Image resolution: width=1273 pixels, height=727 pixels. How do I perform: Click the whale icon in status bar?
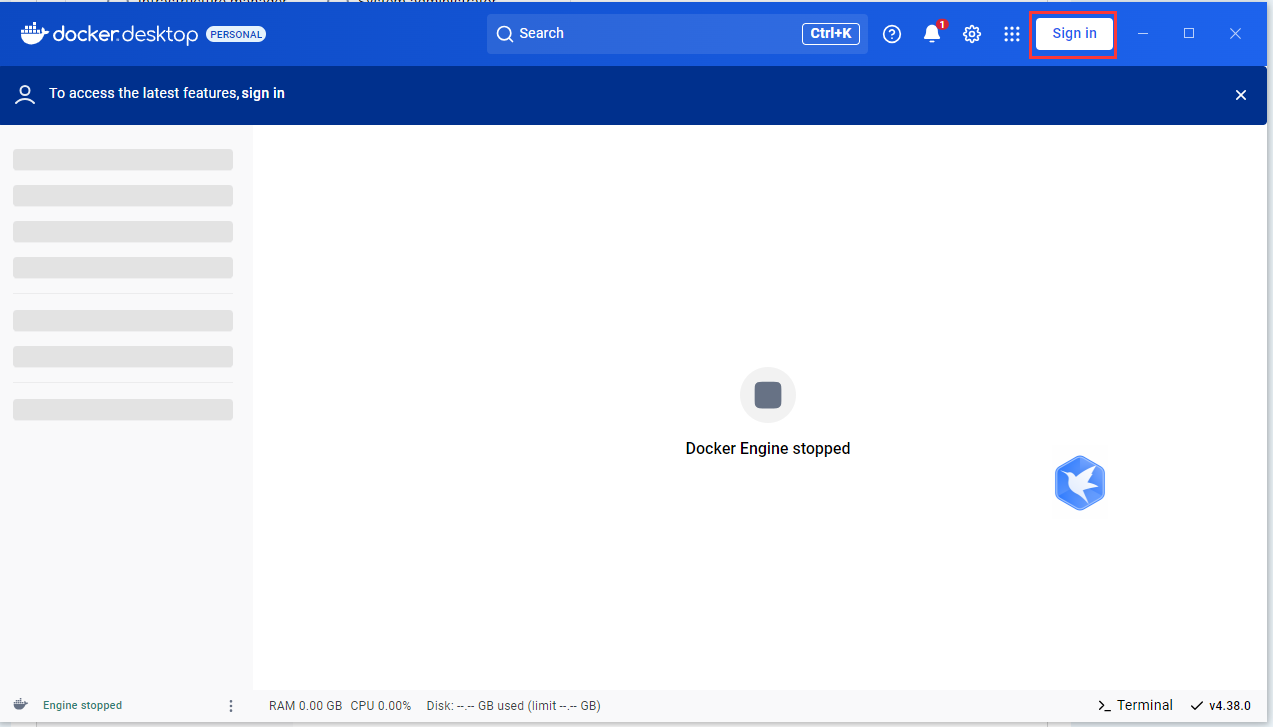[x=20, y=705]
